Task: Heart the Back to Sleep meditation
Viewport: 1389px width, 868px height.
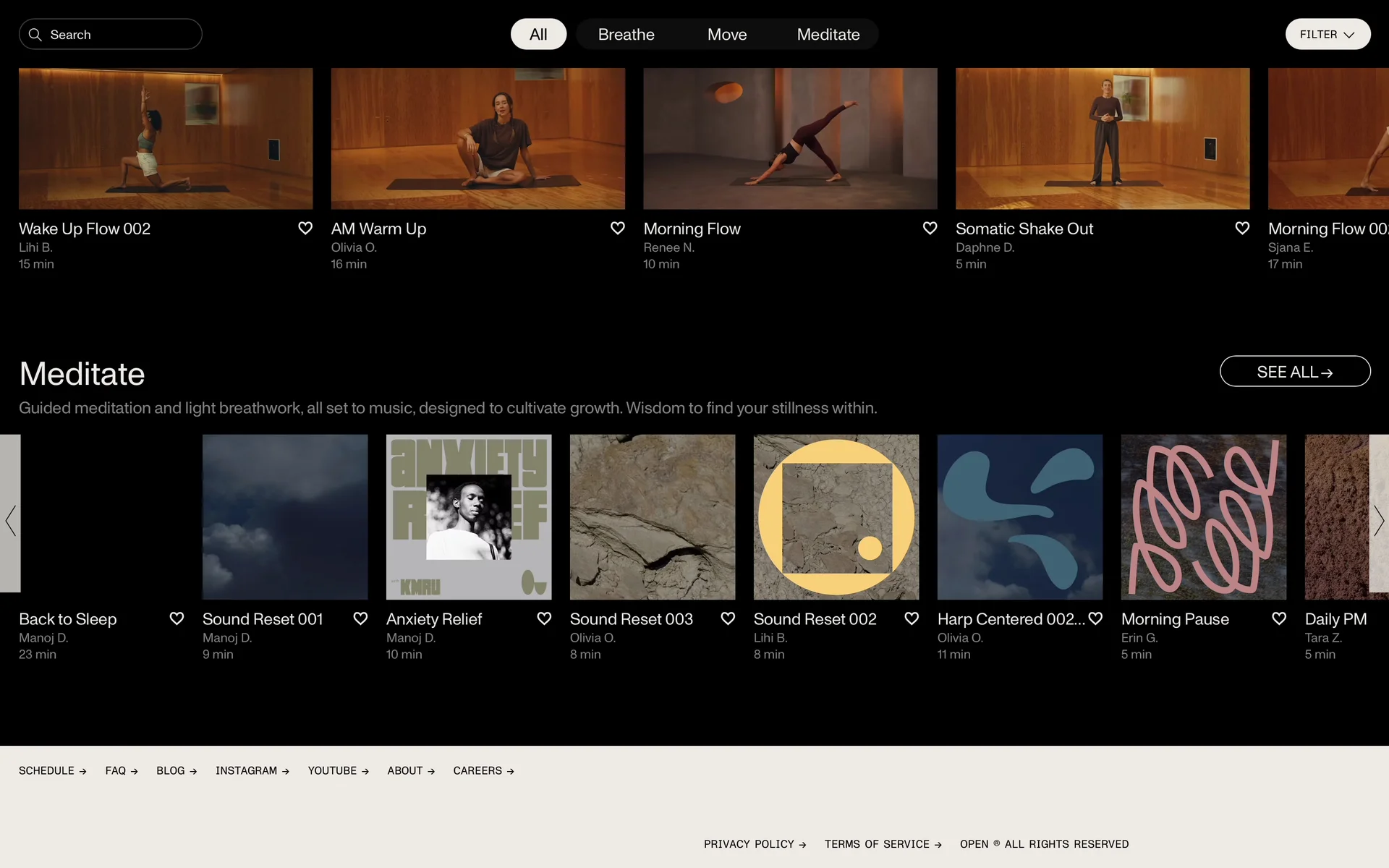Action: tap(177, 618)
